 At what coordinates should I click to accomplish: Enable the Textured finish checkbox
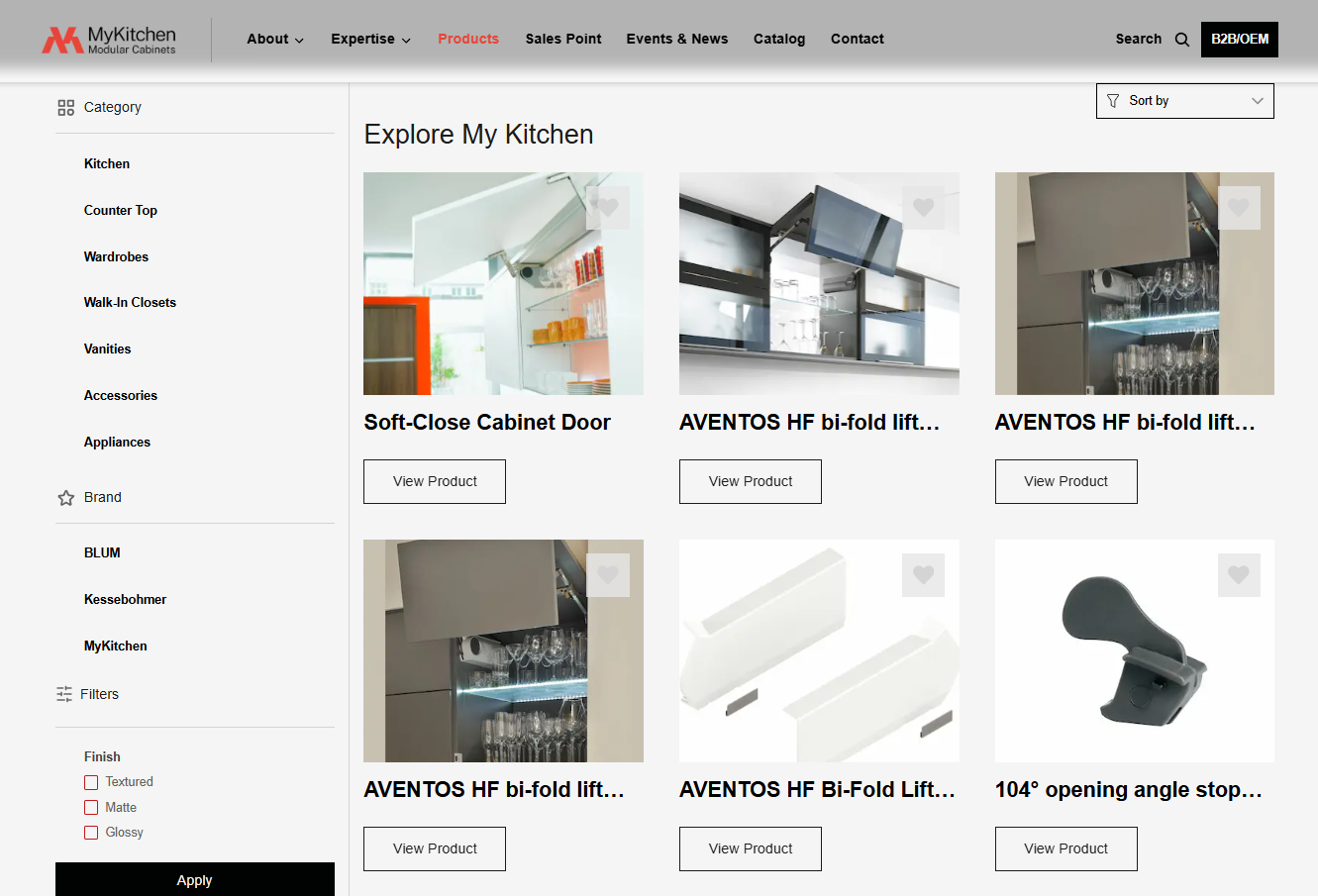click(x=91, y=782)
